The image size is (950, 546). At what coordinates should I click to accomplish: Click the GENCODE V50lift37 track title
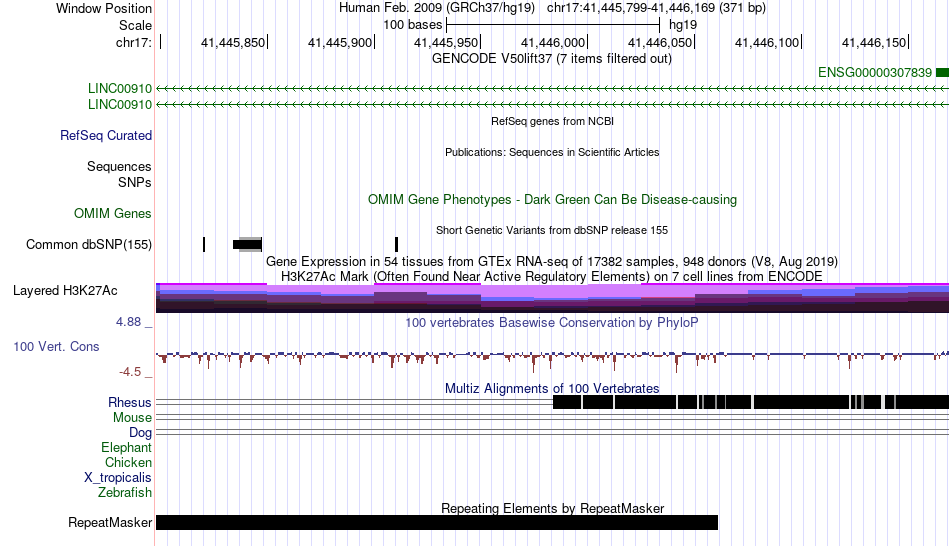point(552,59)
